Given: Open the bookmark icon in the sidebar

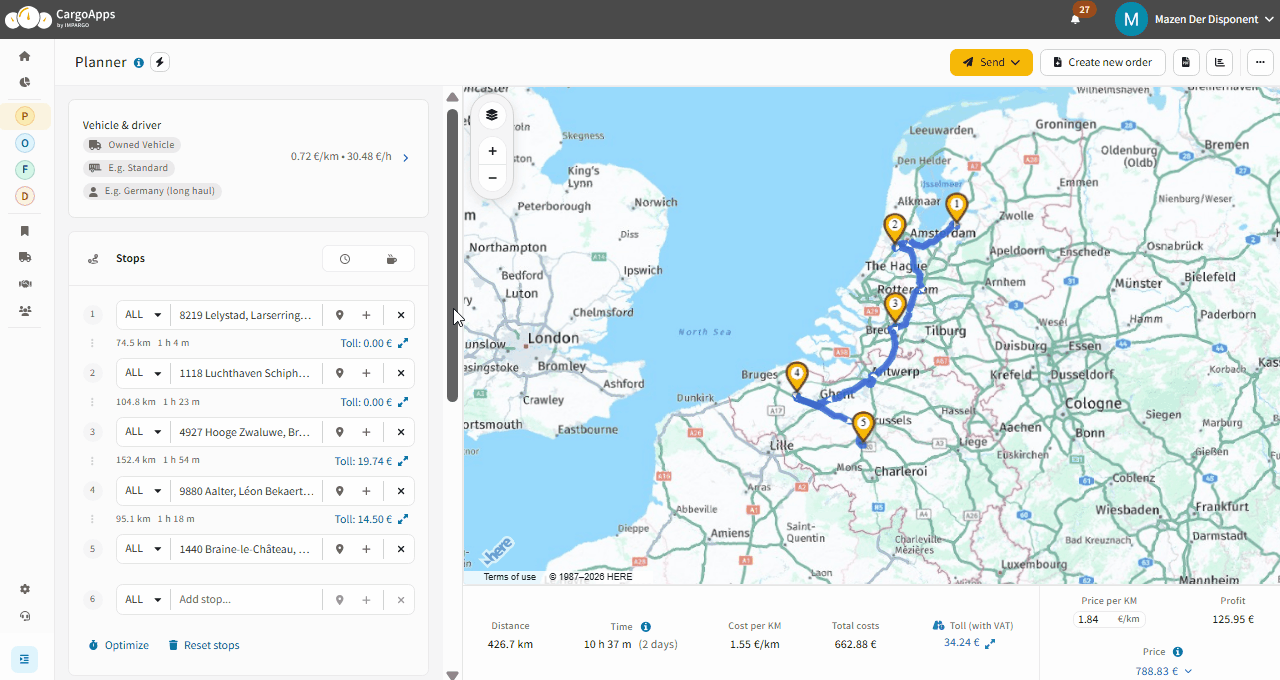Looking at the screenshot, I should [25, 231].
